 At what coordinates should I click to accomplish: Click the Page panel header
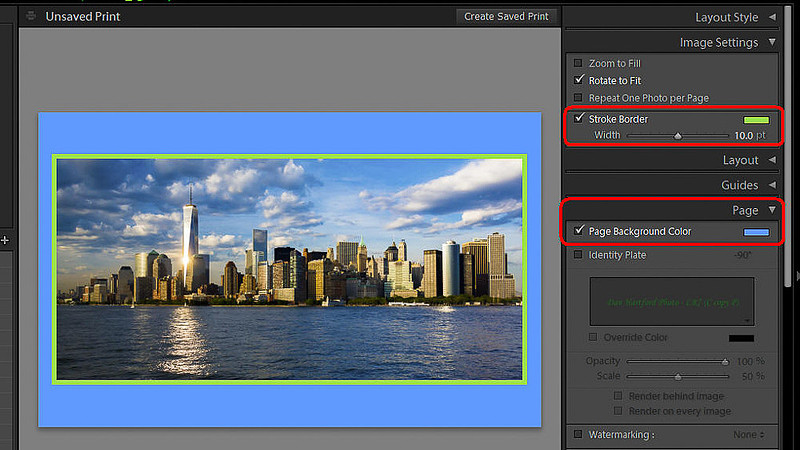coord(672,210)
